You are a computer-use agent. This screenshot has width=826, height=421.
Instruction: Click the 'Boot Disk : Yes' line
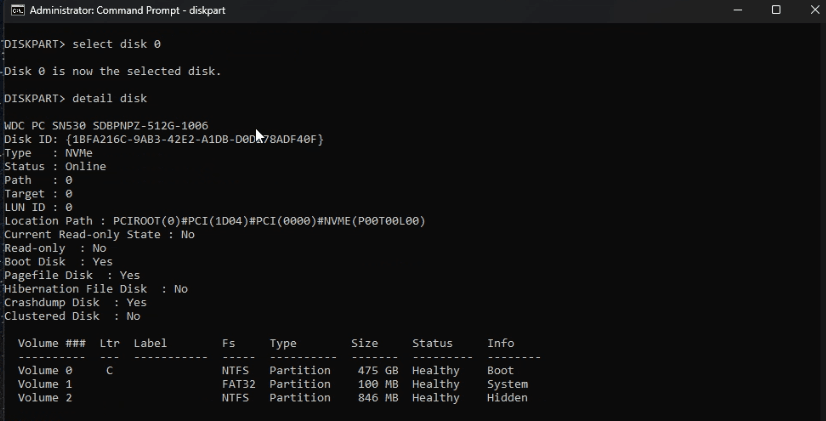(x=58, y=262)
